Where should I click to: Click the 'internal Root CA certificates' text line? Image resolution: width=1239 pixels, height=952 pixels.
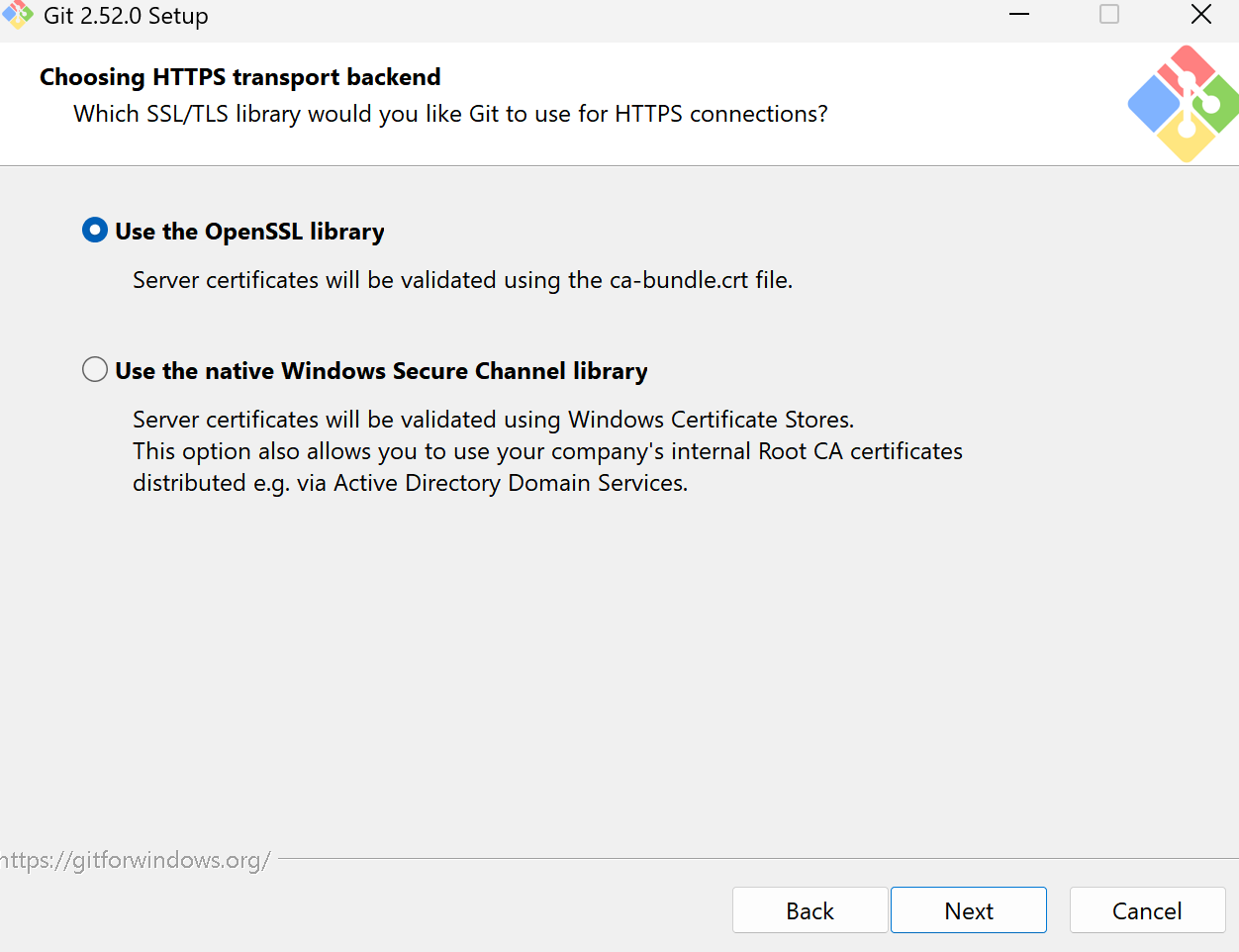[547, 451]
